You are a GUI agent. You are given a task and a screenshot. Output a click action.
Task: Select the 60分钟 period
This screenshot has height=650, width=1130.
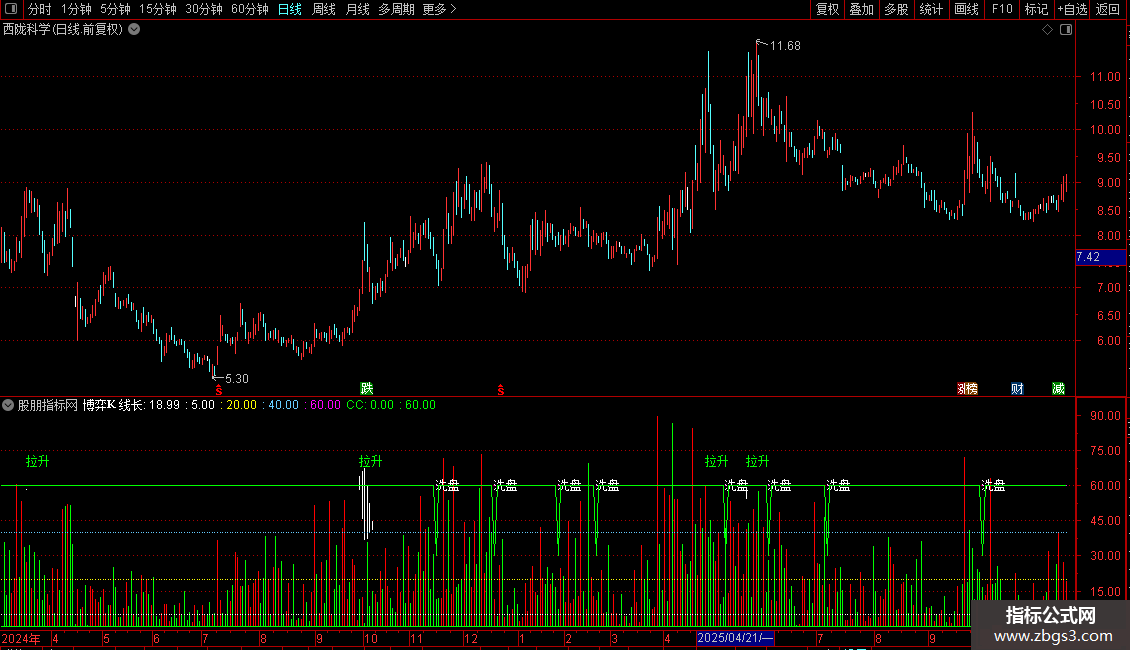click(x=249, y=9)
